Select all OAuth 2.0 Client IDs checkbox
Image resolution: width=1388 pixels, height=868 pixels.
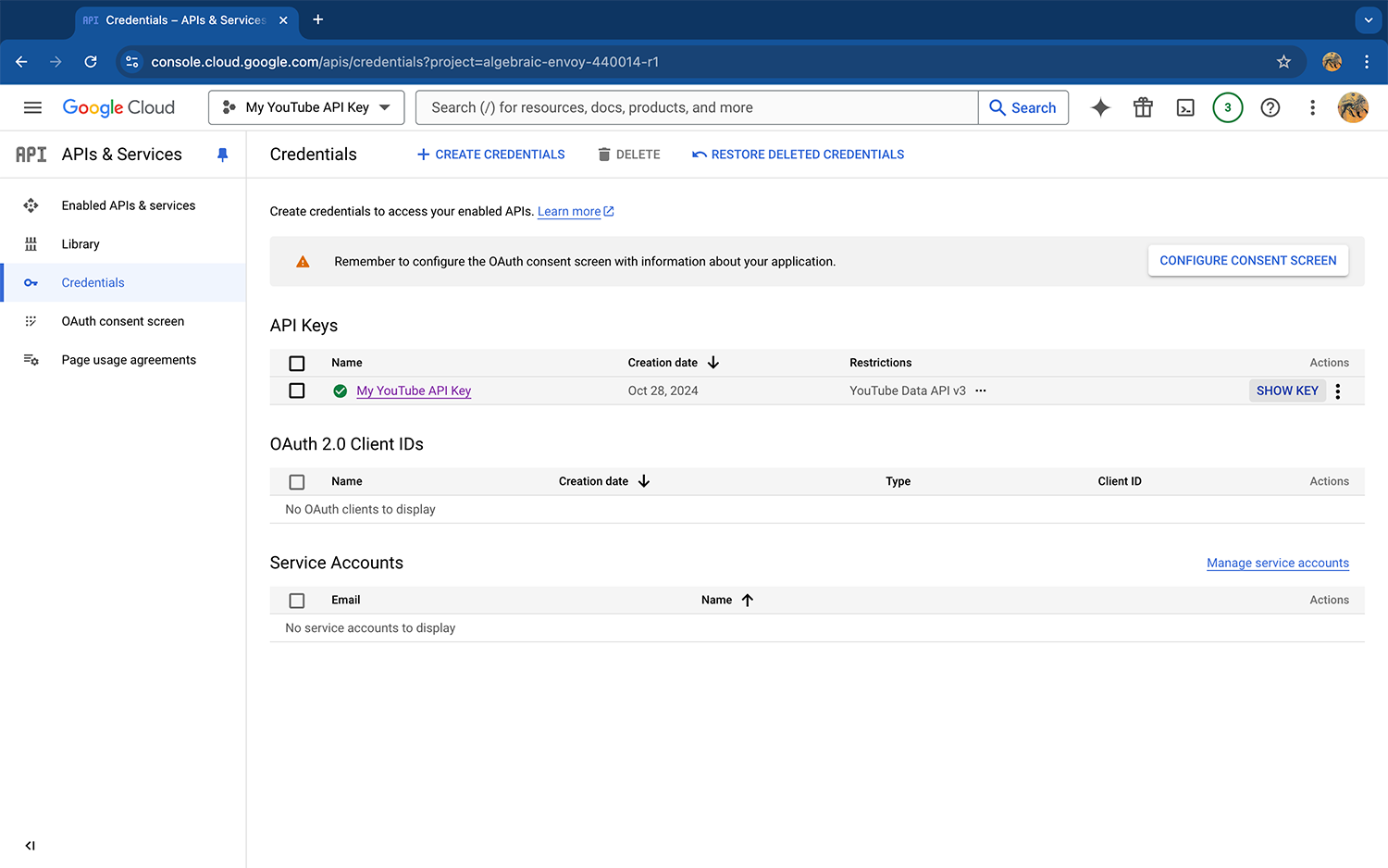[x=297, y=481]
